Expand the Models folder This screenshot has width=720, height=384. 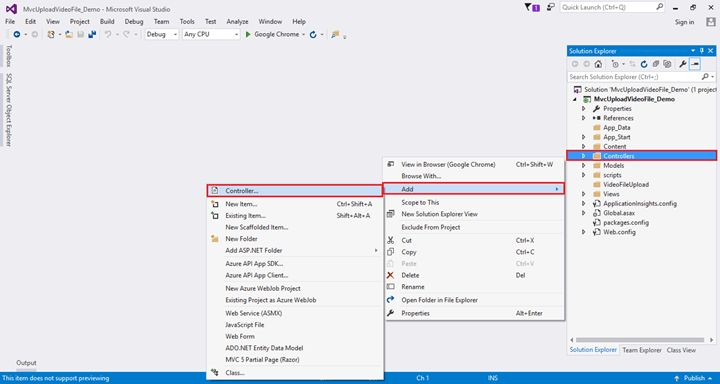[x=584, y=166]
